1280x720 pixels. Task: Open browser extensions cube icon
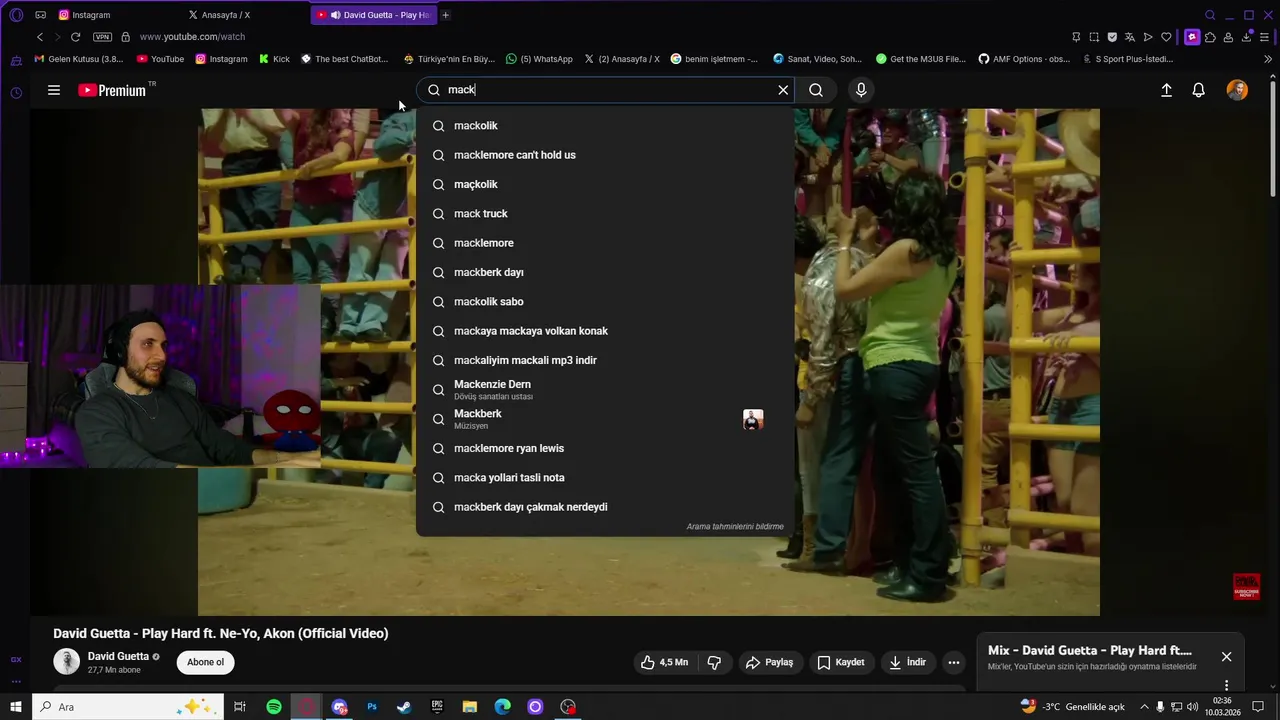pyautogui.click(x=1210, y=37)
